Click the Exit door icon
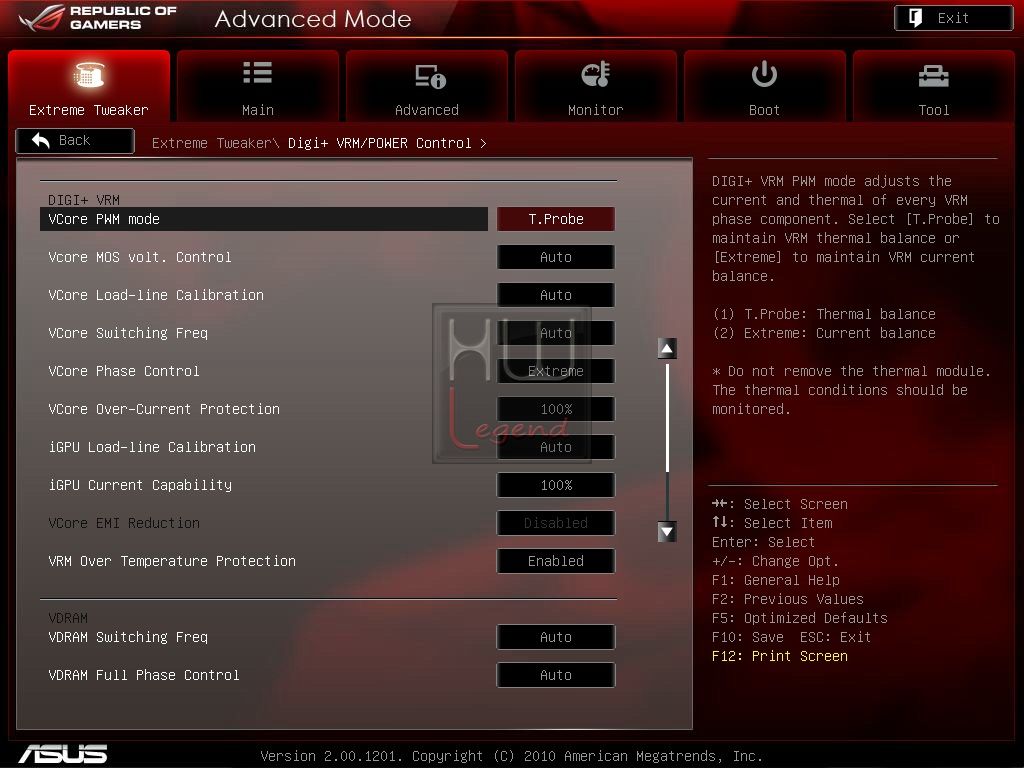1024x768 pixels. coord(916,18)
